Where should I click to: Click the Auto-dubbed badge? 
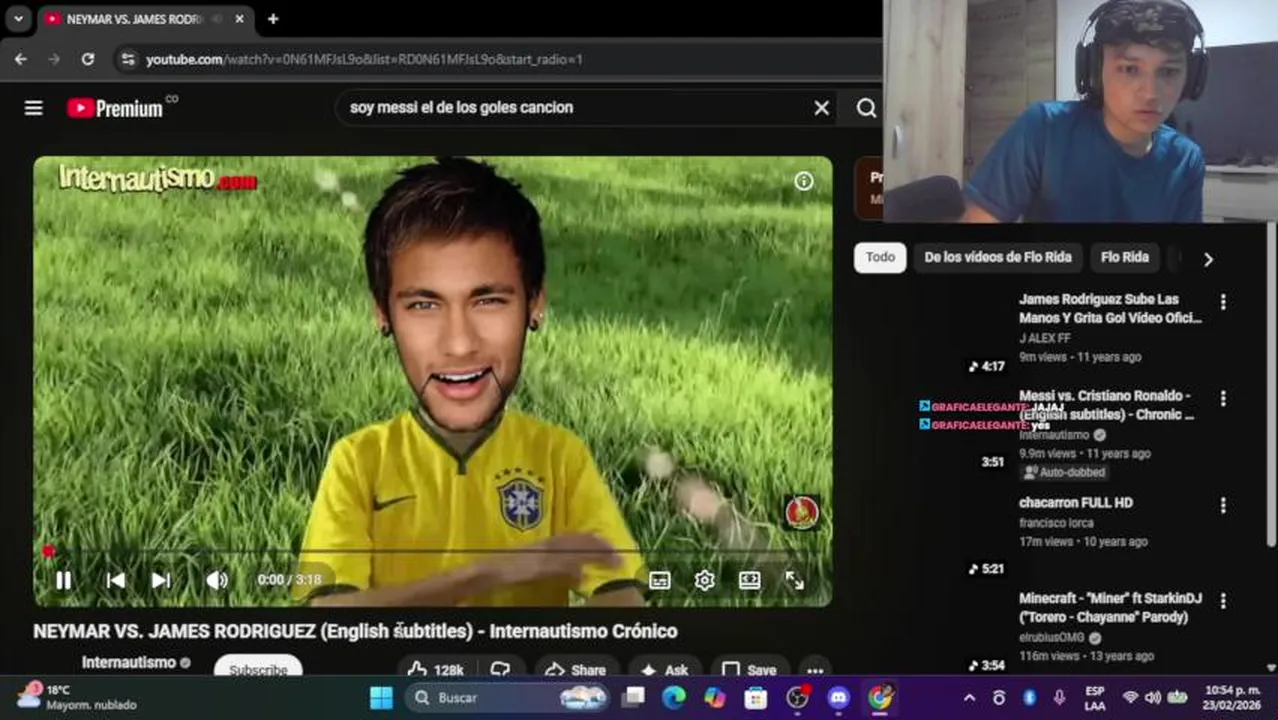[x=1063, y=472]
